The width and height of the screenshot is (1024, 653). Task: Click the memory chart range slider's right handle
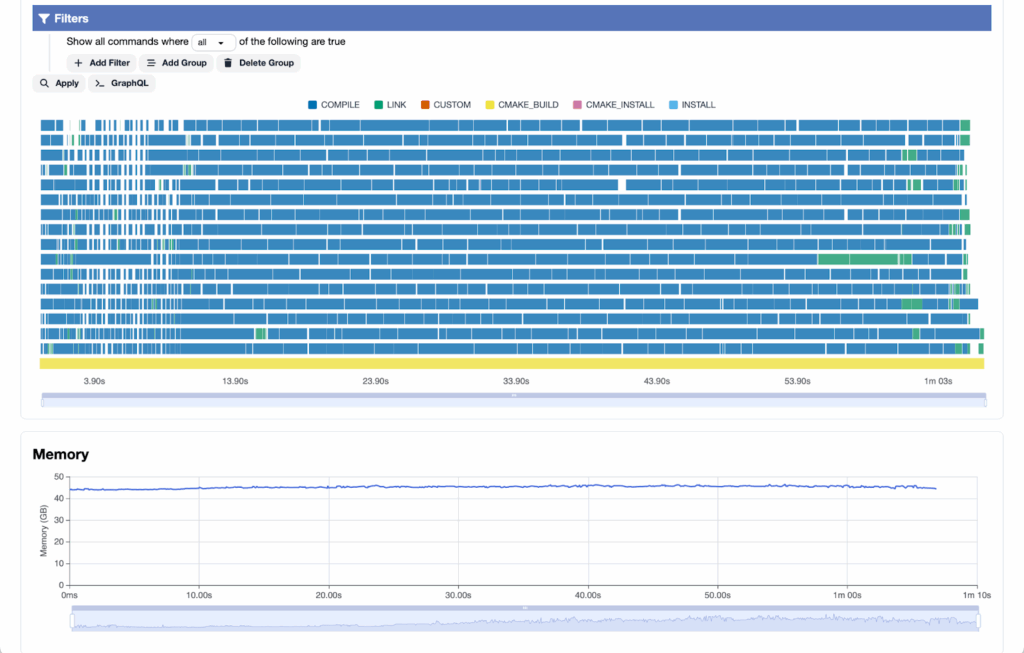(979, 621)
